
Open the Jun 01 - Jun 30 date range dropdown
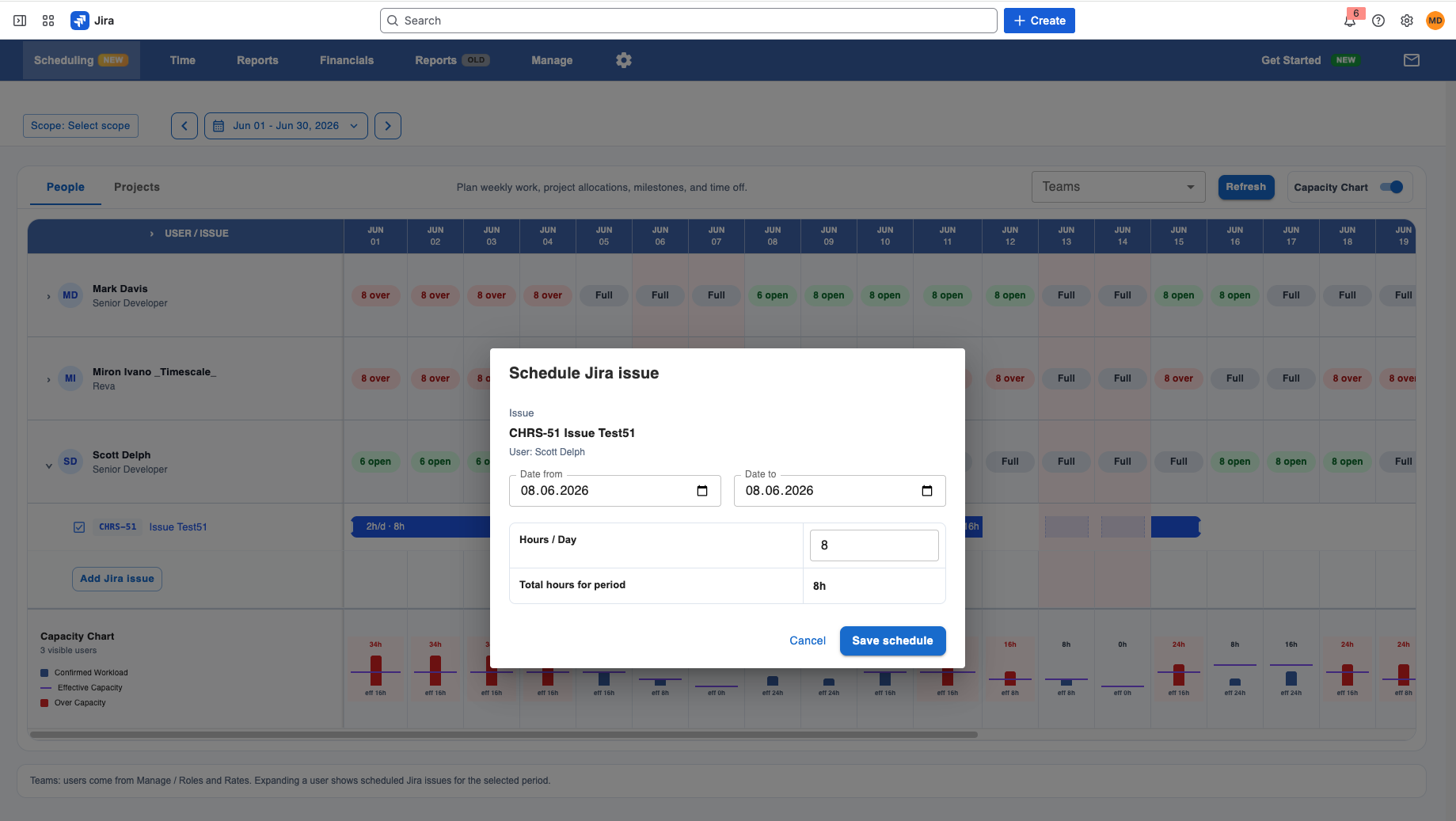(x=286, y=126)
